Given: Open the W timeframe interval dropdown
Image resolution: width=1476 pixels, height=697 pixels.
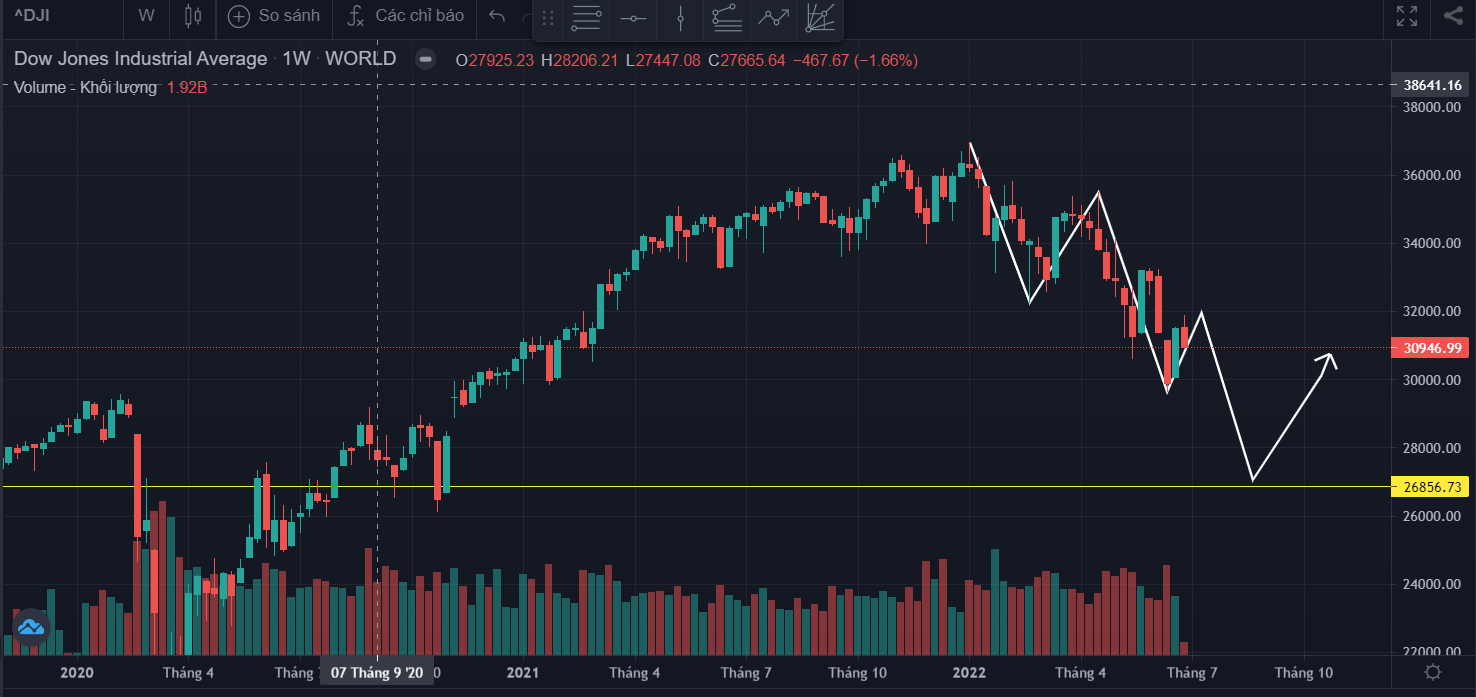Looking at the screenshot, I should point(147,16).
